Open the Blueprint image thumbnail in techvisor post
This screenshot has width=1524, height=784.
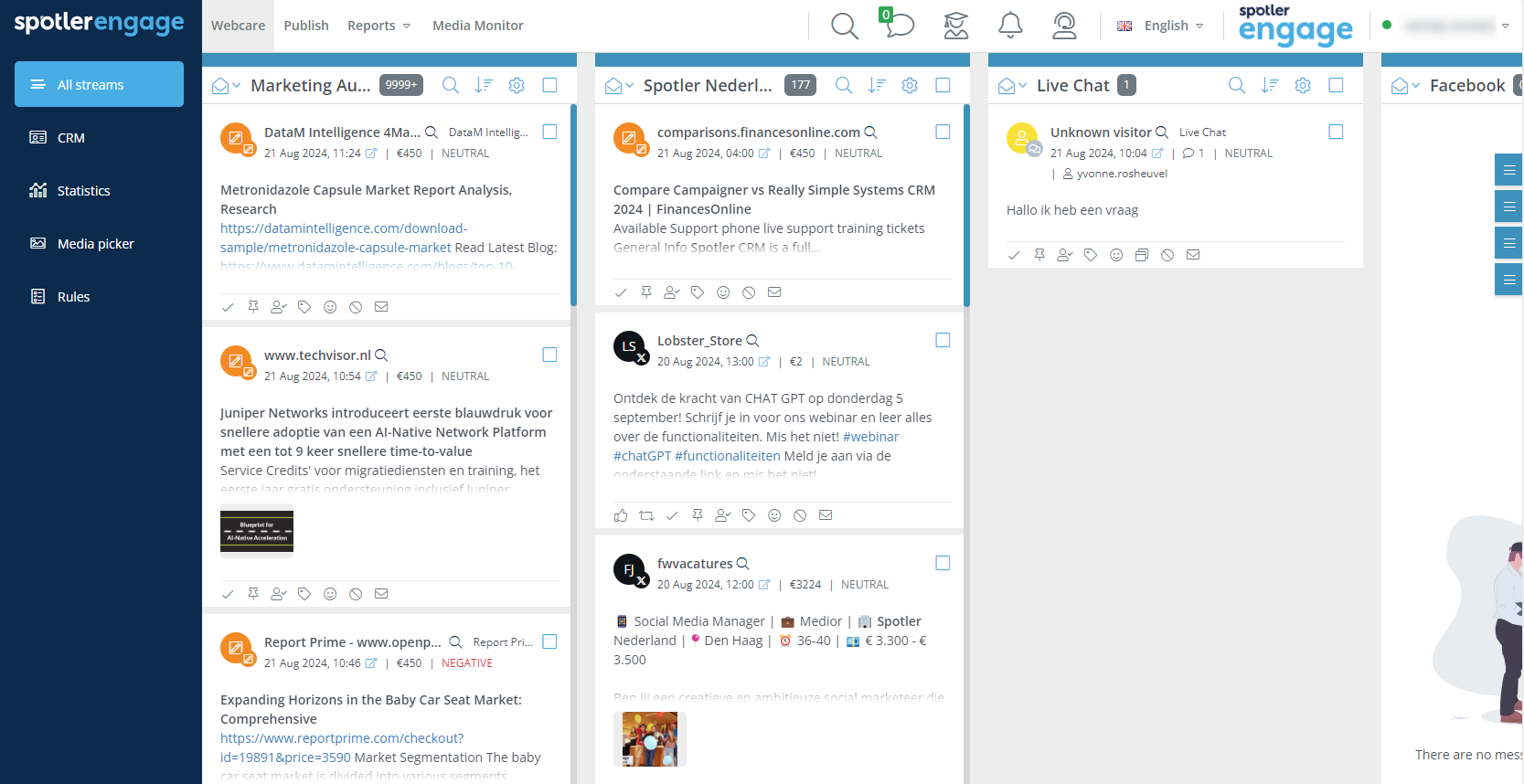tap(257, 530)
